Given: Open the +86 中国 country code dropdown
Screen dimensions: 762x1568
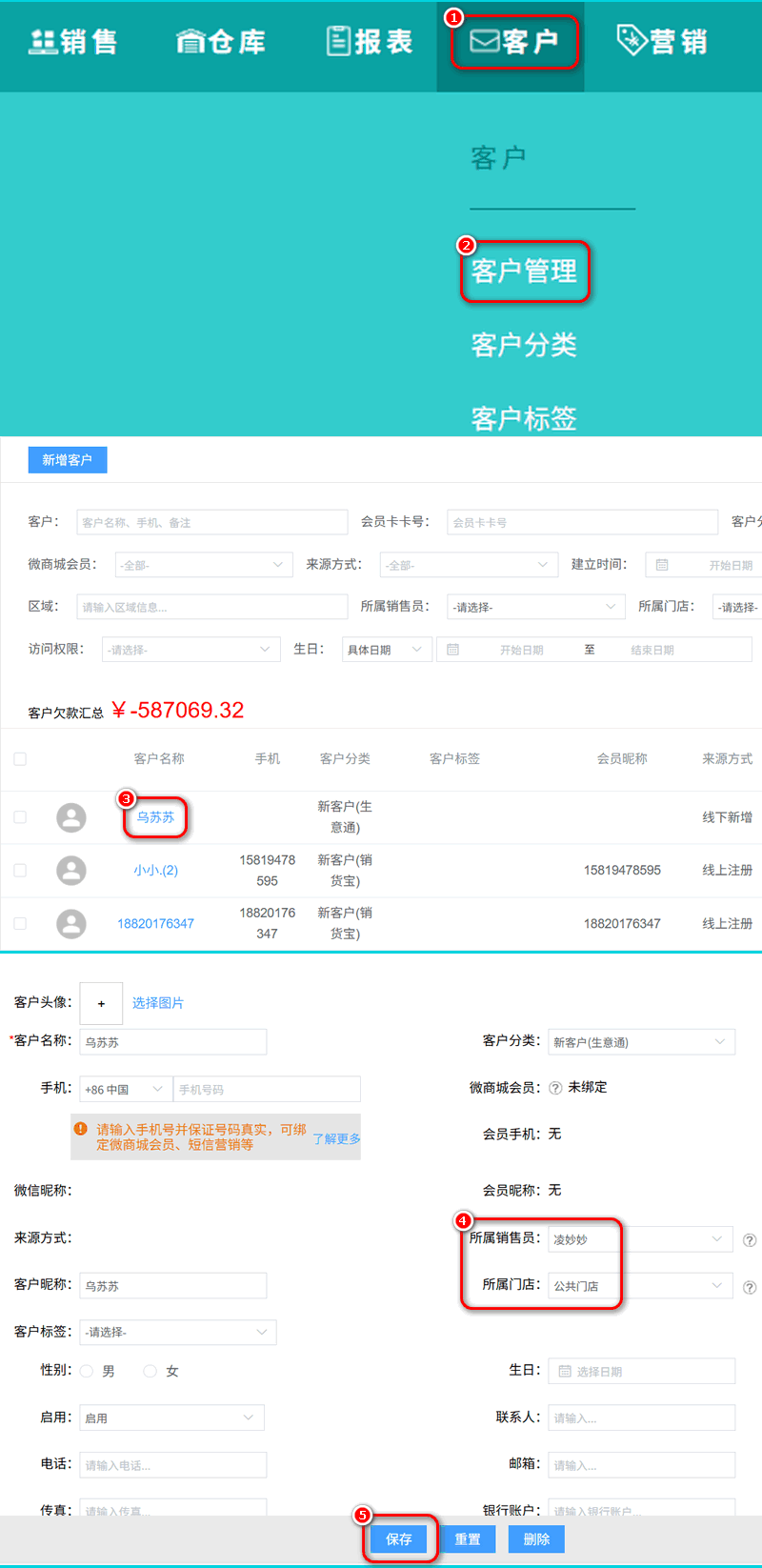Looking at the screenshot, I should 125,1089.
